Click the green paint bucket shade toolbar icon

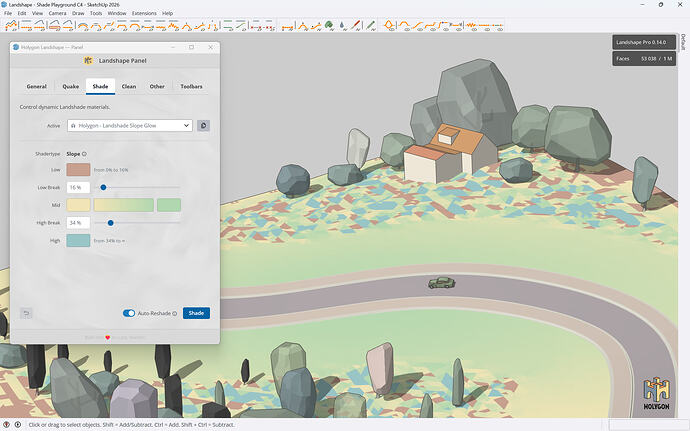point(329,25)
